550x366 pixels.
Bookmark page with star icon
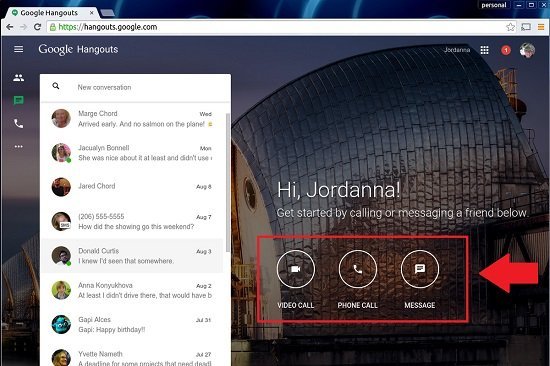511,27
